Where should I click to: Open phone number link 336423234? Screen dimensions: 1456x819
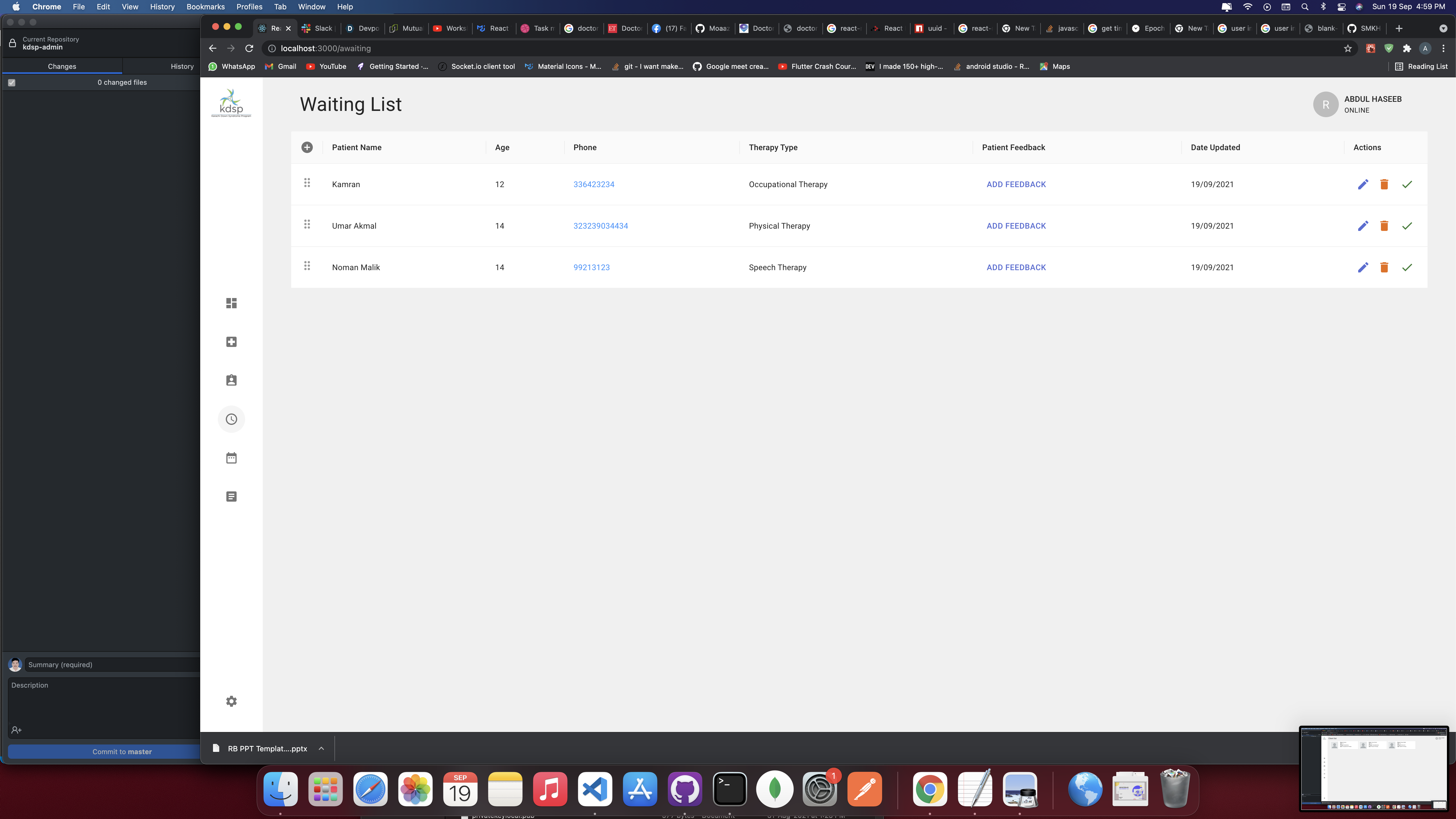click(593, 184)
